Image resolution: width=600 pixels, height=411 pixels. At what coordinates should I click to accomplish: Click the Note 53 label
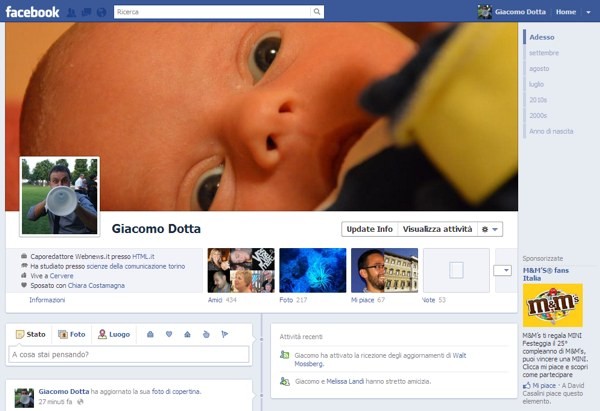pyautogui.click(x=434, y=300)
